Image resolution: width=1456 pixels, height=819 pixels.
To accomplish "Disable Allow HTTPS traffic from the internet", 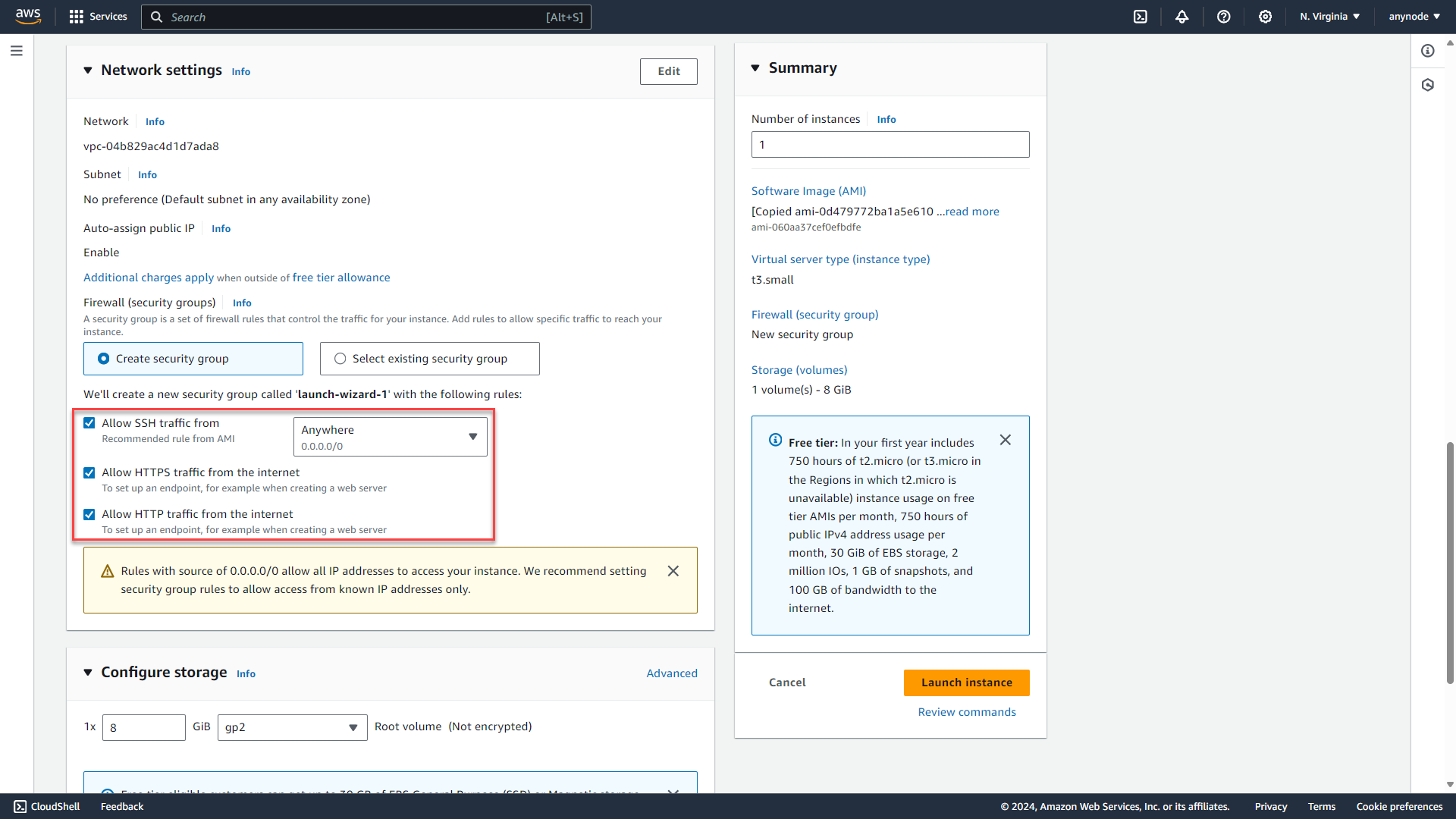I will [89, 472].
